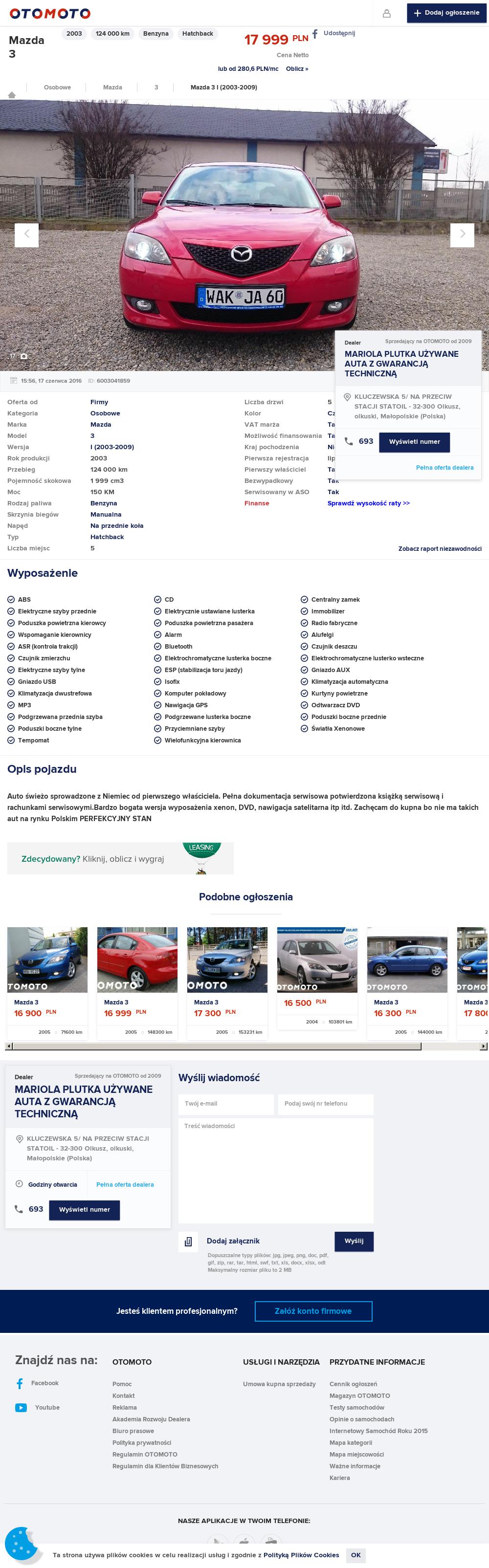Open Oblicz financing calculator link

pyautogui.click(x=297, y=69)
